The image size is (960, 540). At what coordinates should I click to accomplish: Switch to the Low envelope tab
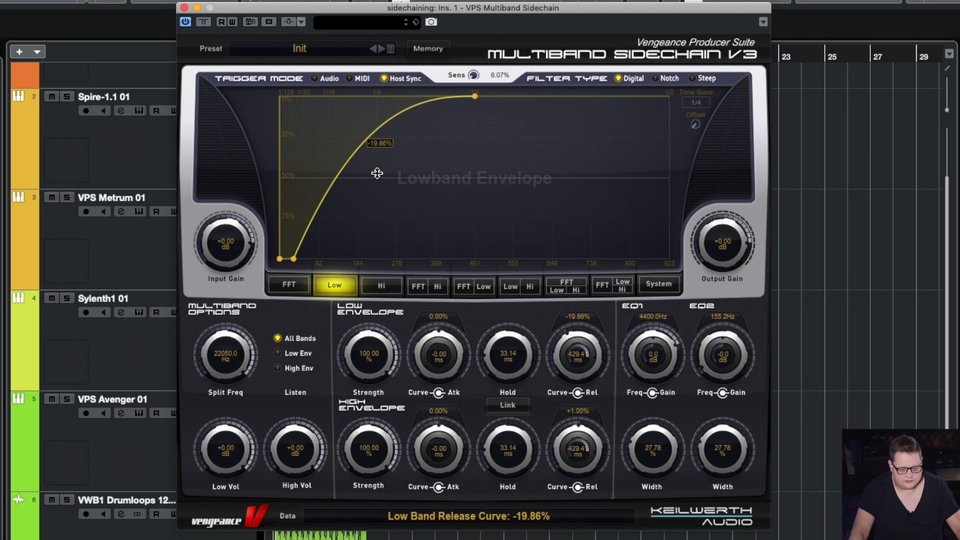click(334, 285)
